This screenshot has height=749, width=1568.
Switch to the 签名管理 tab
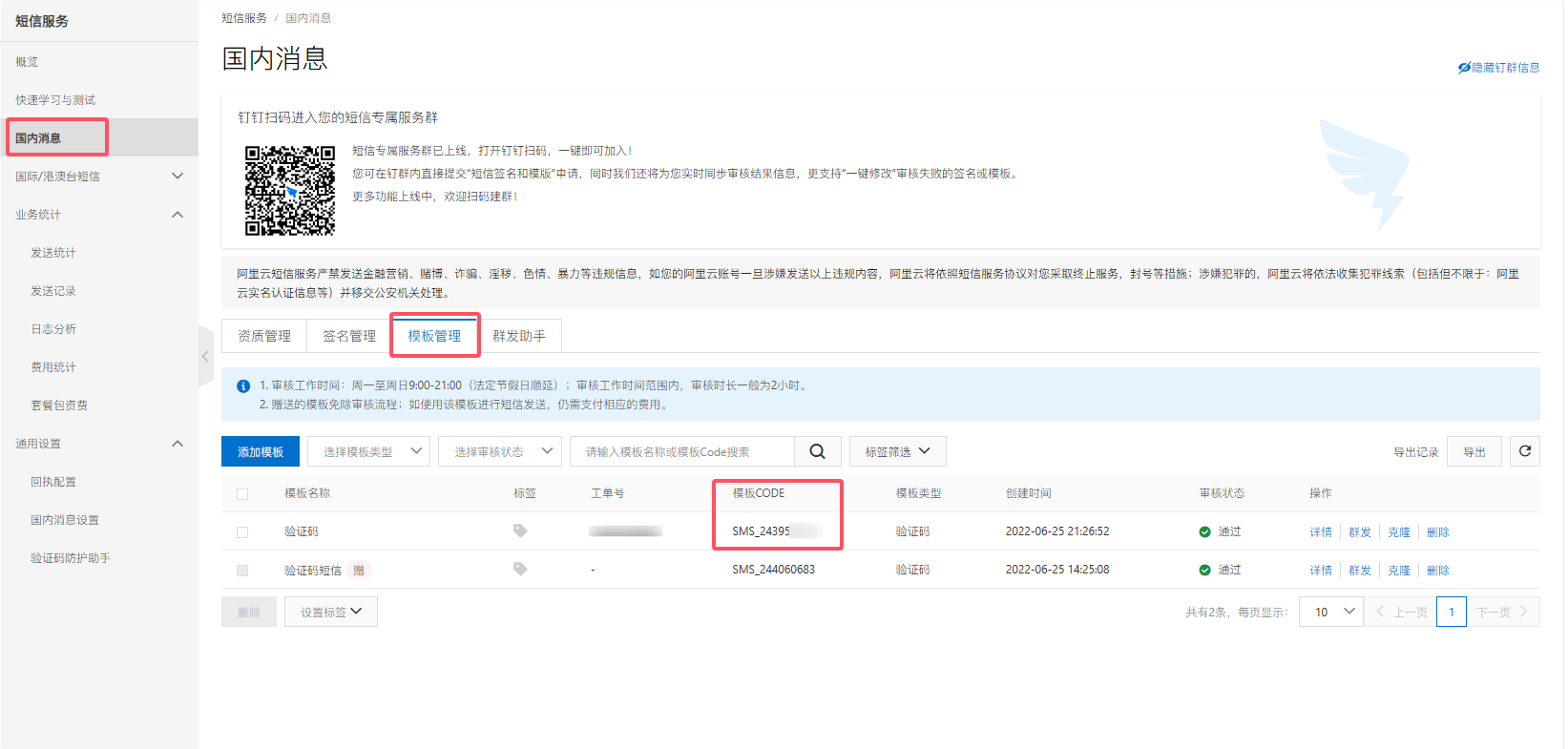pos(349,336)
